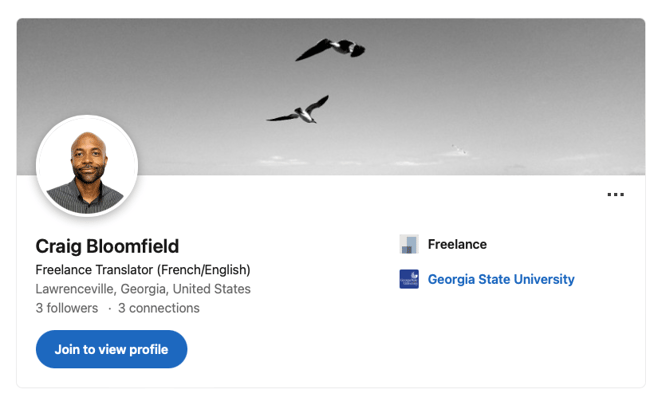Click the 3 followers count
The height and width of the screenshot is (409, 650).
(x=67, y=308)
